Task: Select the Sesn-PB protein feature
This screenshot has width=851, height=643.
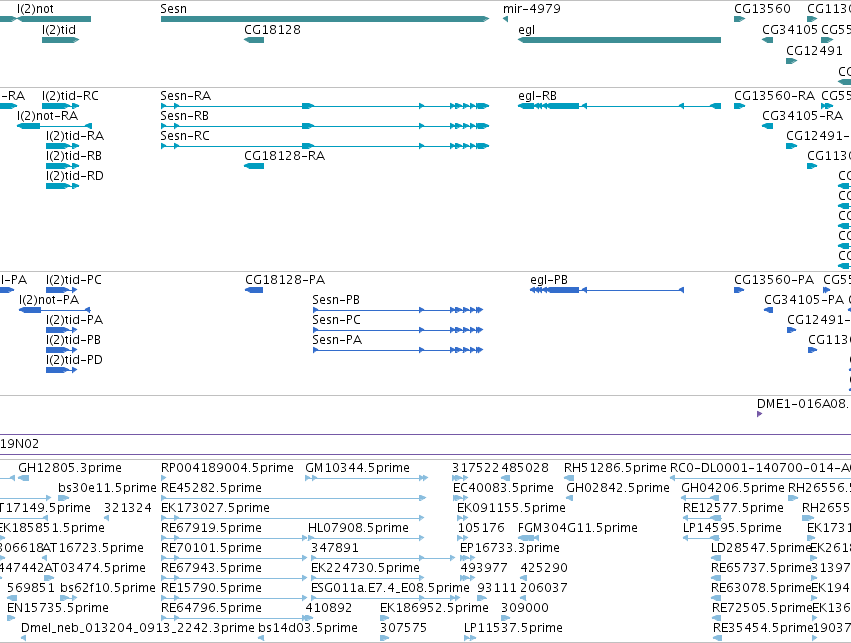Action: (x=398, y=310)
